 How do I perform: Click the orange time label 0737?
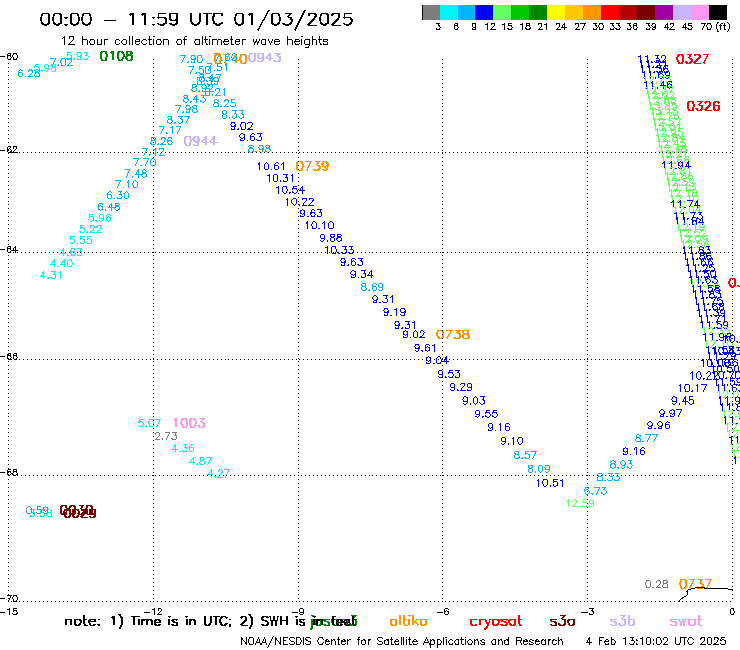[x=695, y=584]
